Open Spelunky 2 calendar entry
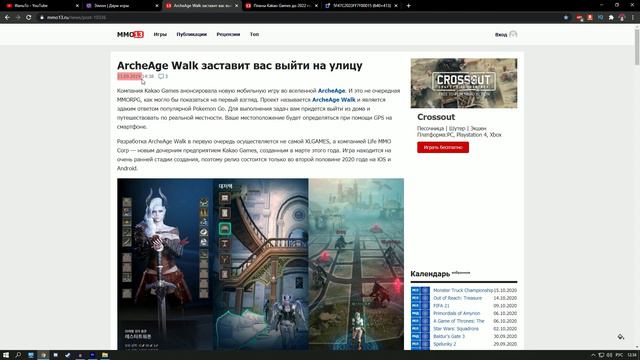Image resolution: width=640 pixels, height=360 pixels. pyautogui.click(x=444, y=344)
